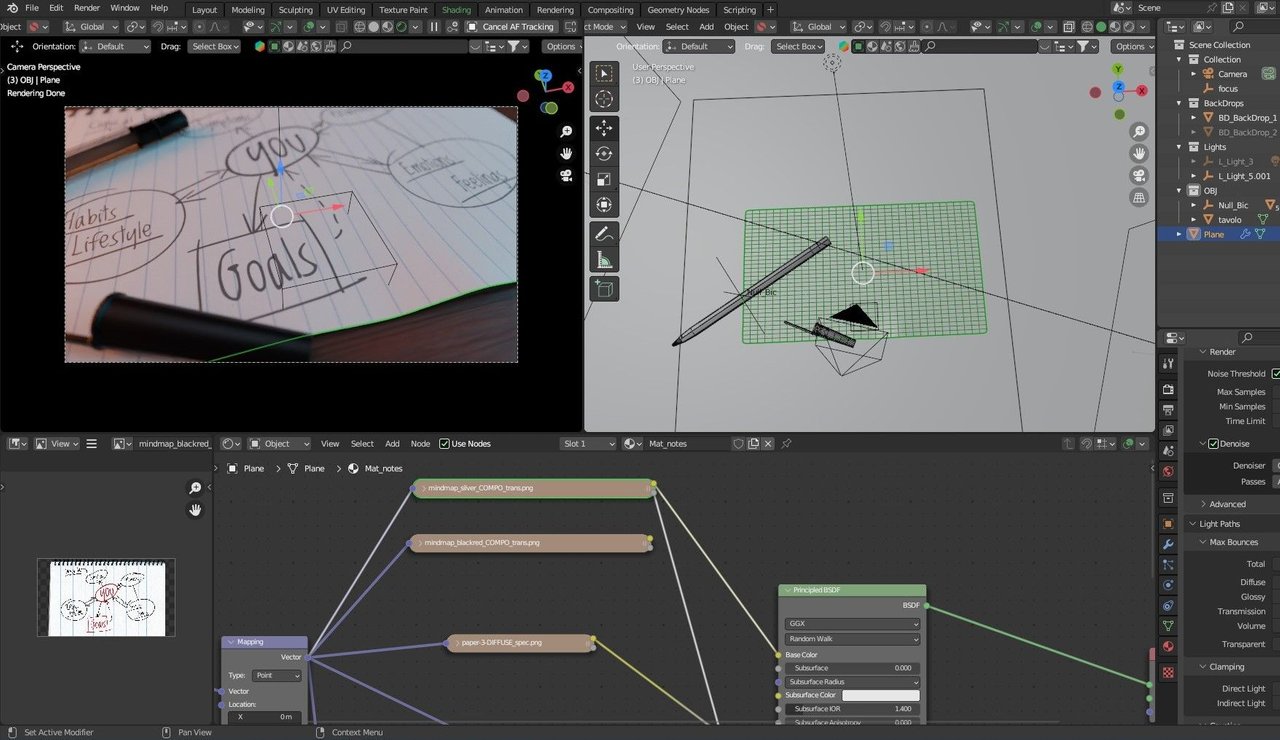1280x740 pixels.
Task: Pin the Mat_notes material with the pin icon
Action: [x=786, y=443]
